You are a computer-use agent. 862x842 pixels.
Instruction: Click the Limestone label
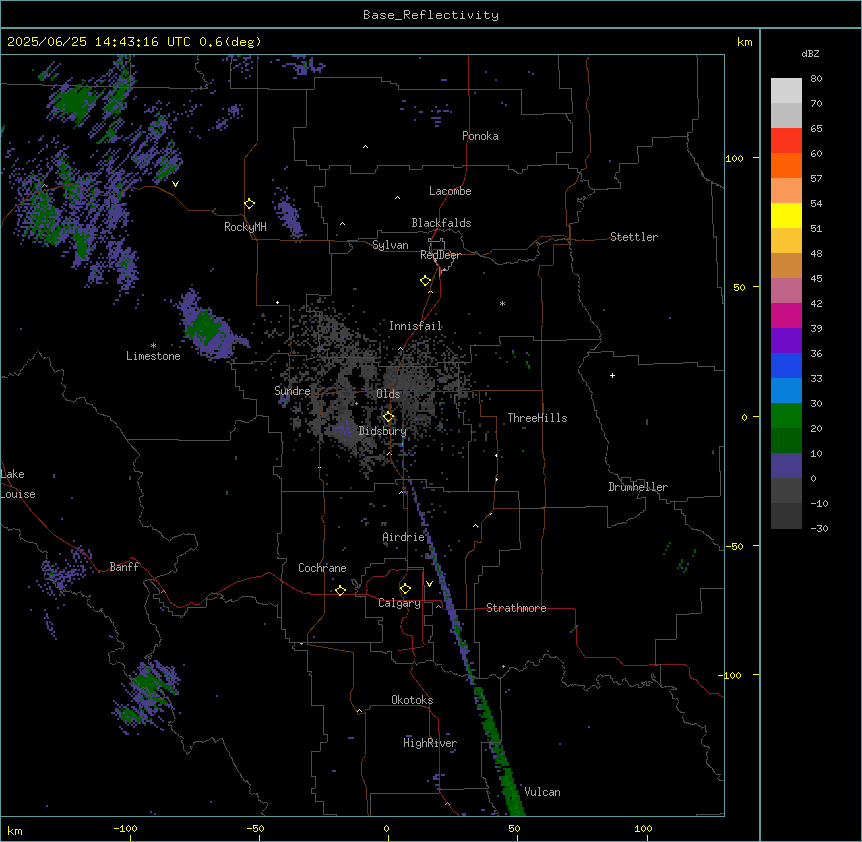(153, 356)
